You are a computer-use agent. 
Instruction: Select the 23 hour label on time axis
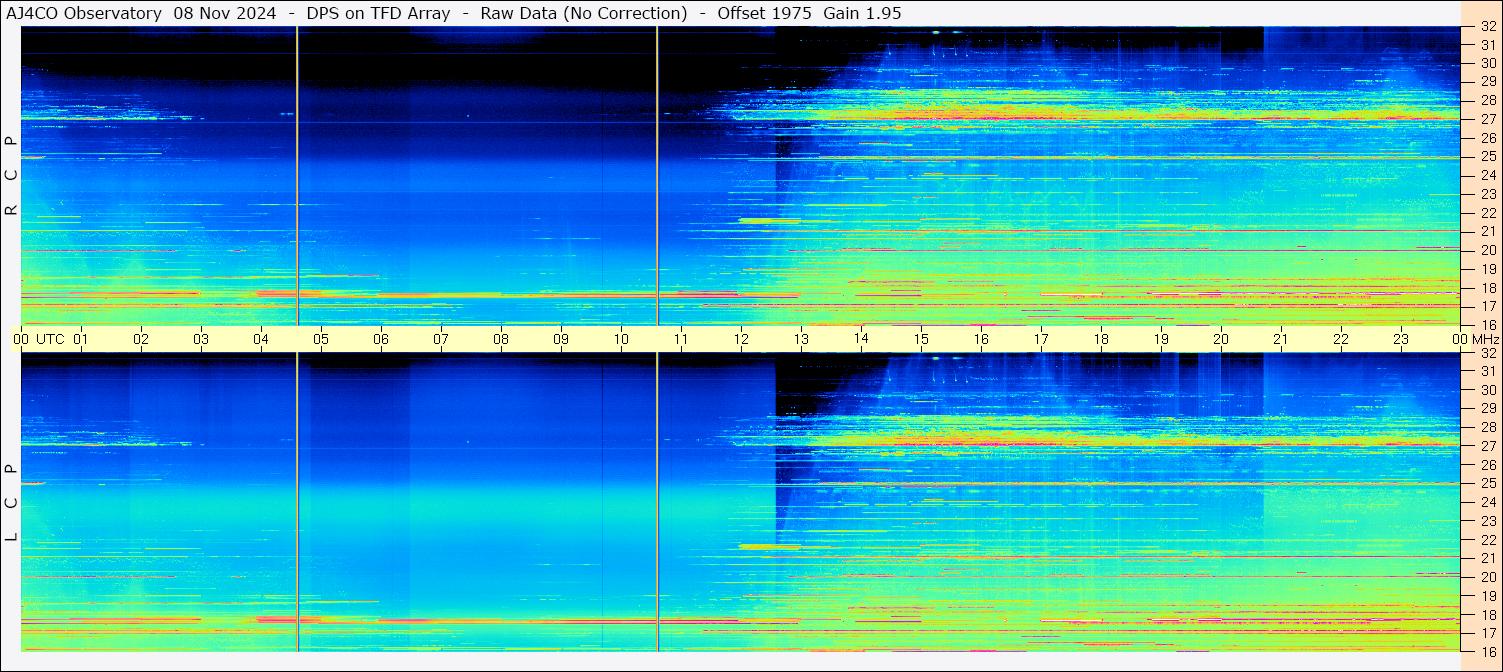(x=1400, y=339)
